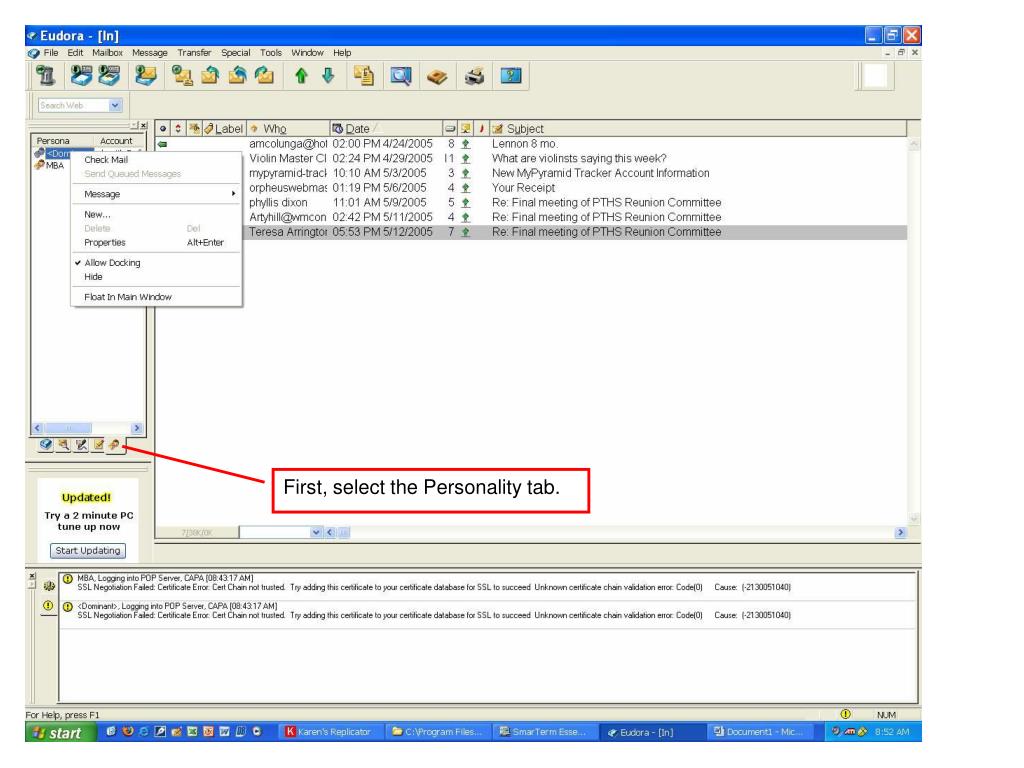Choose Properties from context menu
The width and height of the screenshot is (1024, 768).
[x=156, y=242]
